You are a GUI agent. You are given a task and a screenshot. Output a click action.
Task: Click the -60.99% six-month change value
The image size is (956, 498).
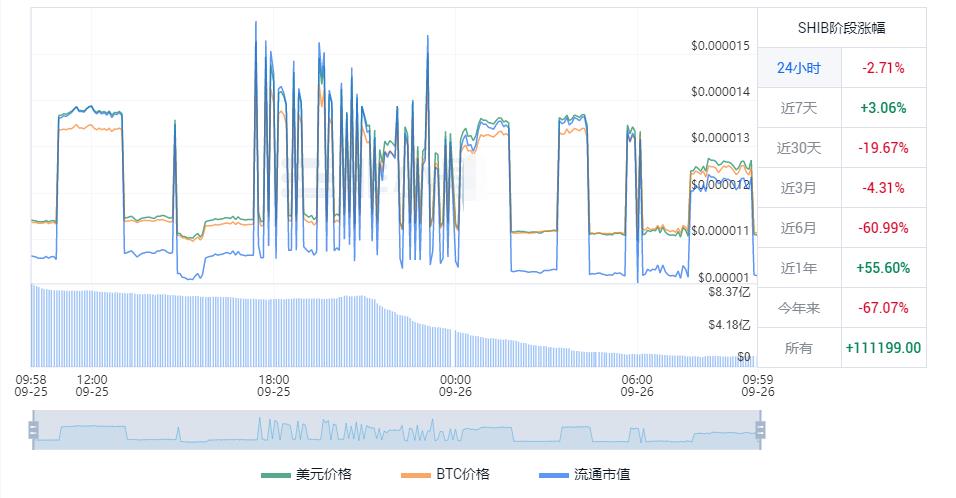[882, 228]
